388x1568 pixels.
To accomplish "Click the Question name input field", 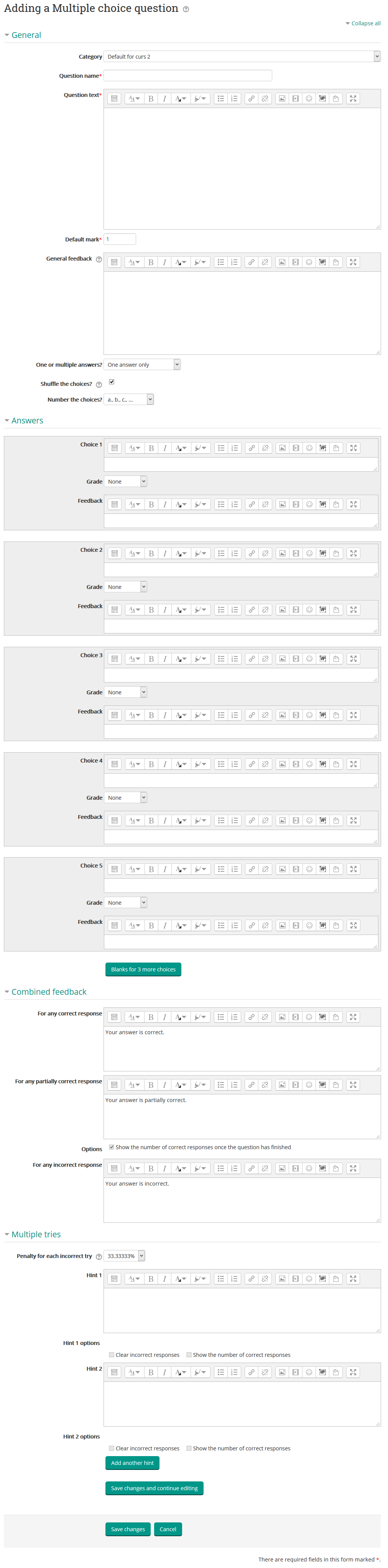I will pos(188,75).
